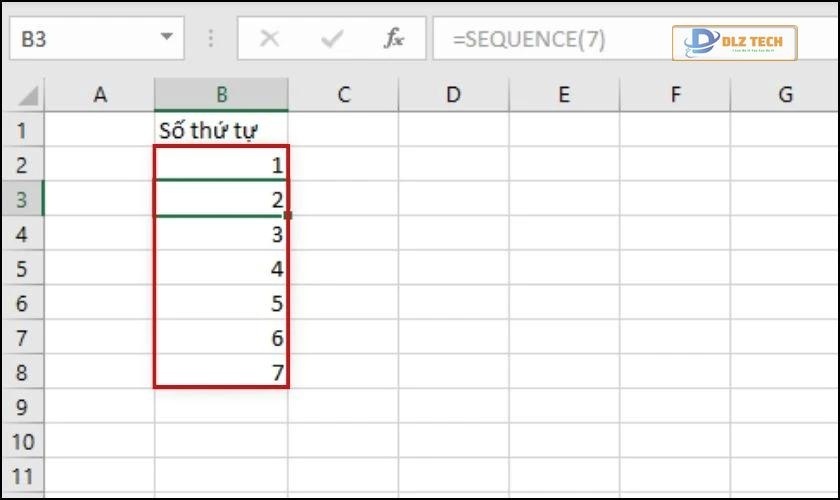This screenshot has width=840, height=500.
Task: Open the Insert Function fx dialog
Action: click(394, 39)
